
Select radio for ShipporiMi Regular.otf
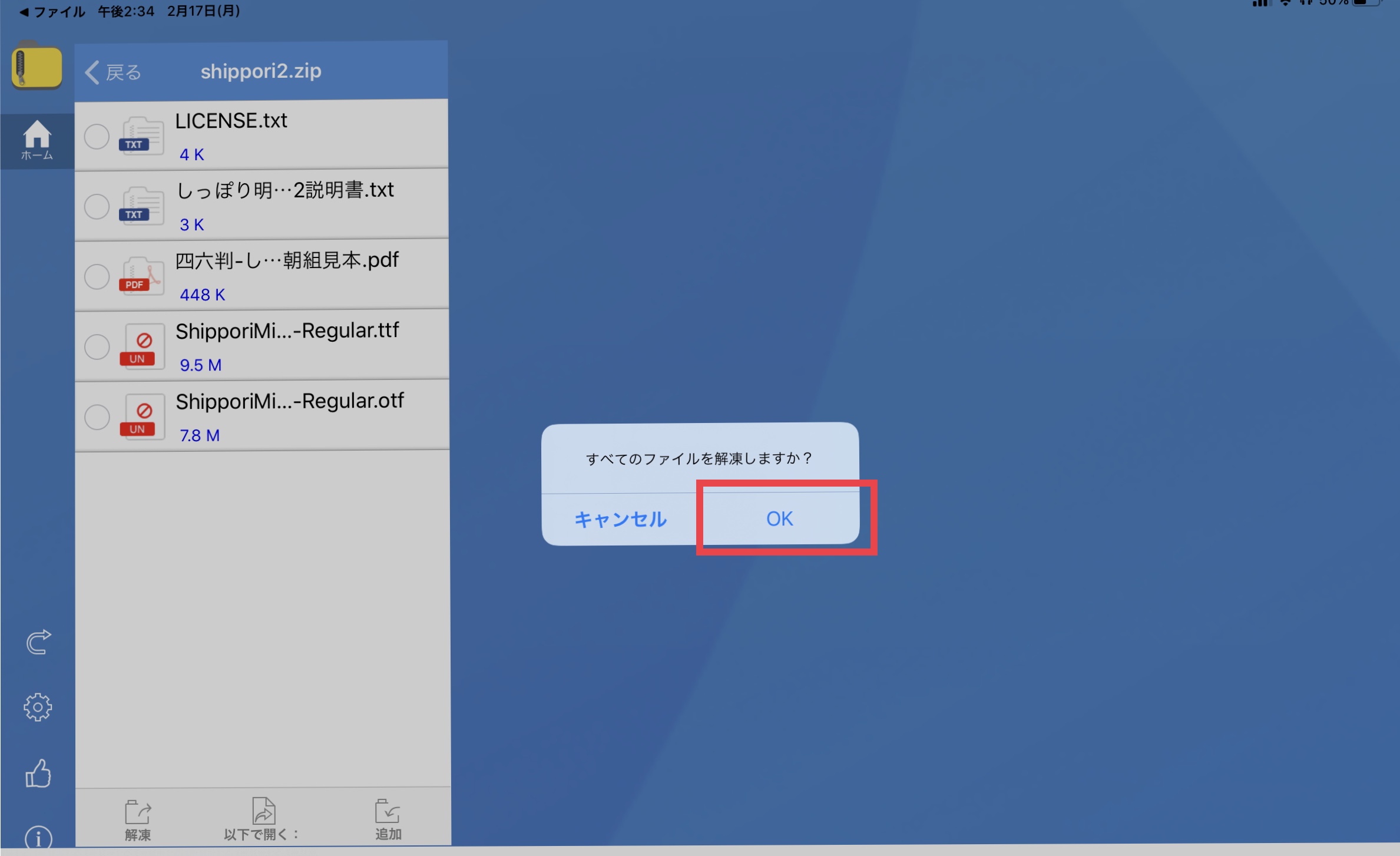[x=97, y=417]
